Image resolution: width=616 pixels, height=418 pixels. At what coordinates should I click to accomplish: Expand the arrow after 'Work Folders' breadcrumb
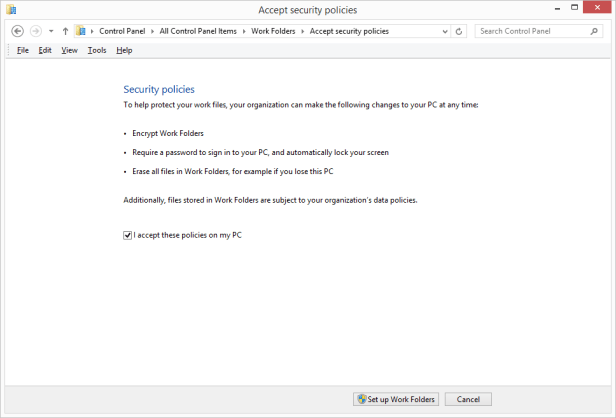point(303,31)
